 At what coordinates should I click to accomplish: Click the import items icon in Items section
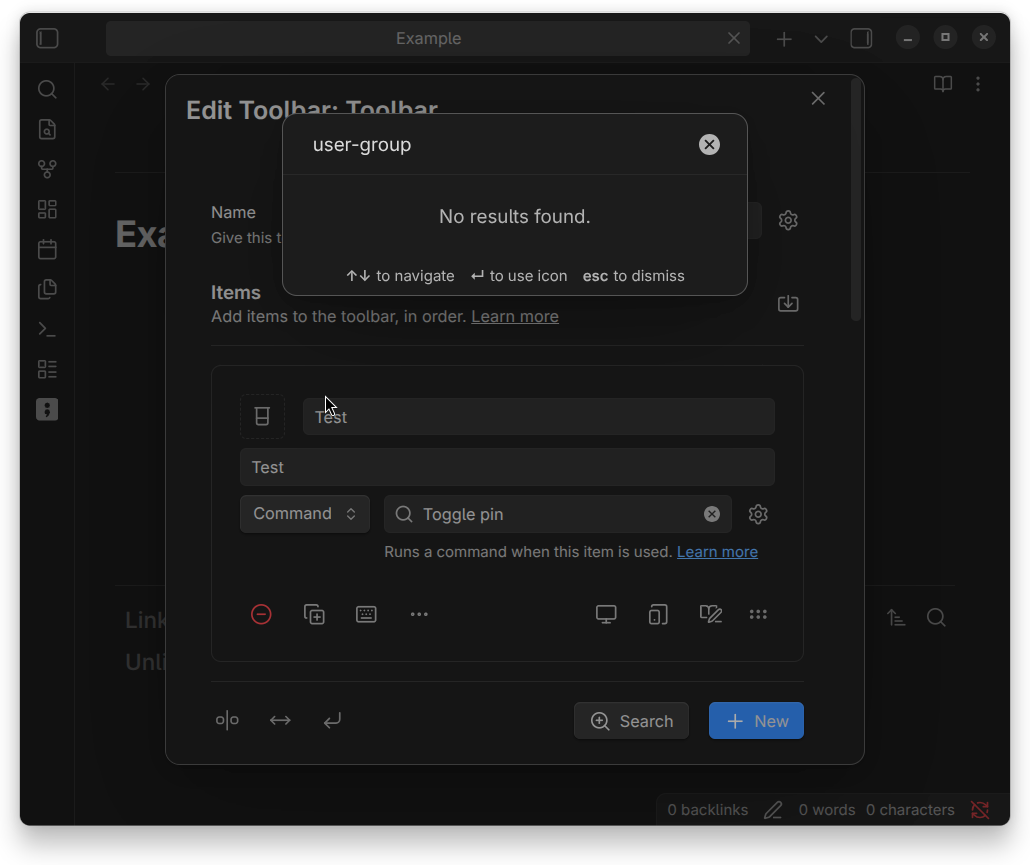[x=788, y=303]
